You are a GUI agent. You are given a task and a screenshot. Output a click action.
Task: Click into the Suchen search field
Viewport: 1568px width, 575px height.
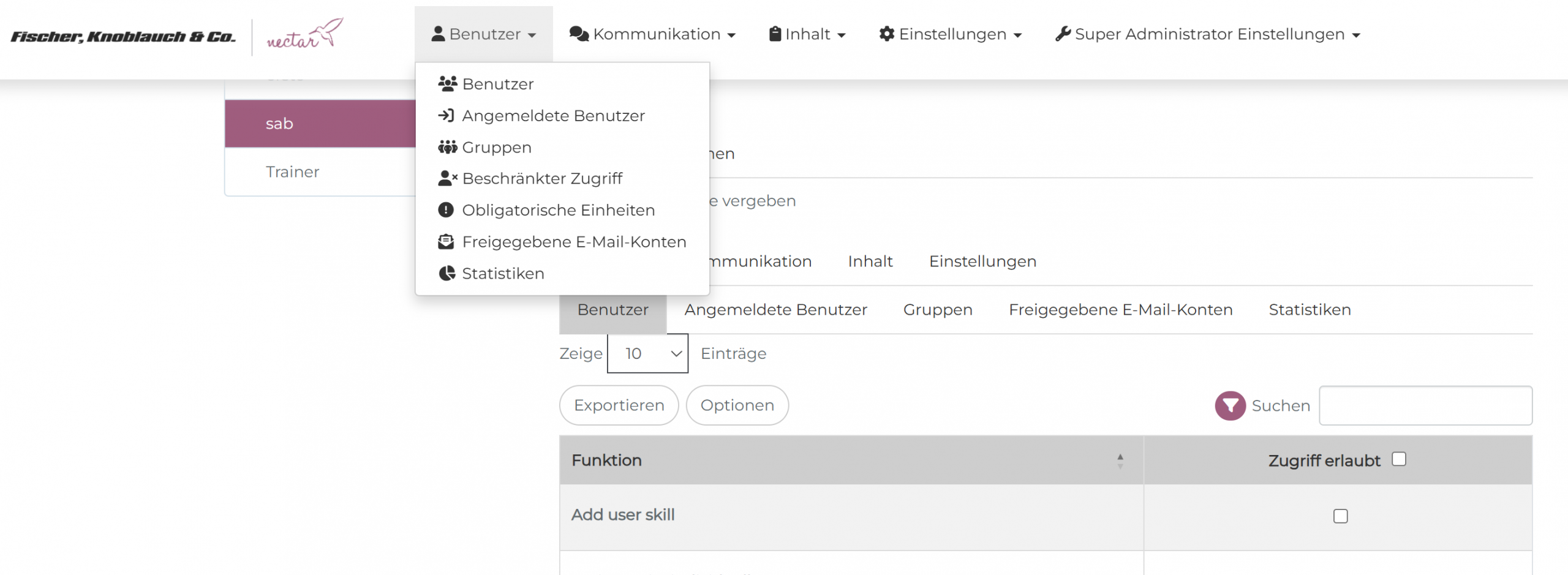[1425, 405]
